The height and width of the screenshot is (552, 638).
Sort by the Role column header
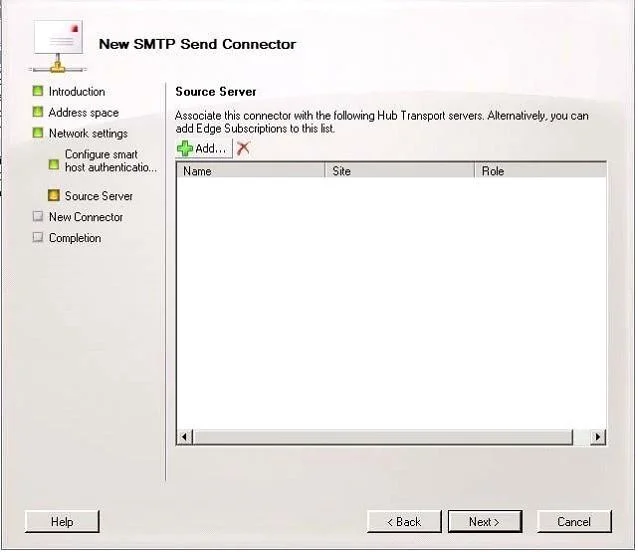coord(540,171)
